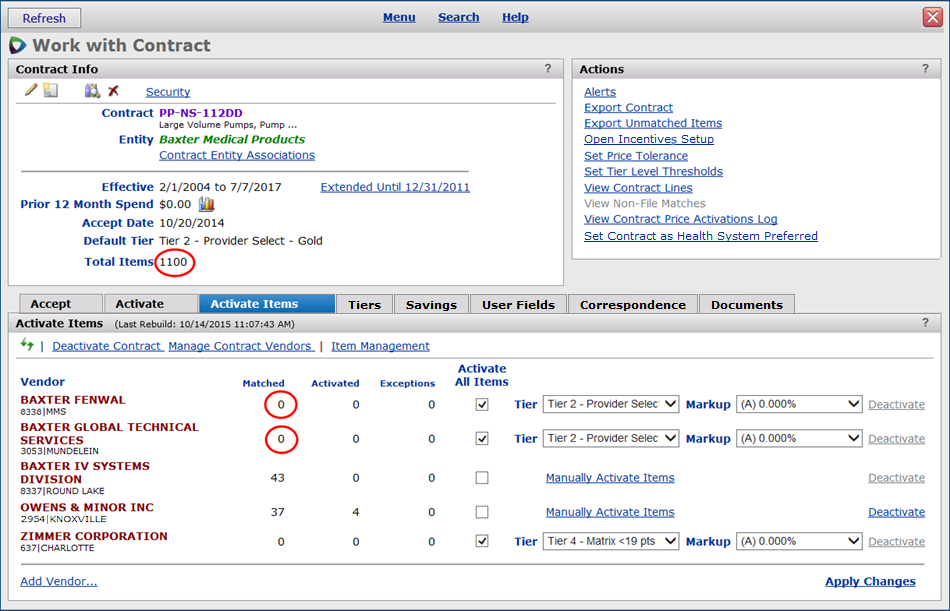Close the Work with Contract window
The image size is (950, 611).
931,17
